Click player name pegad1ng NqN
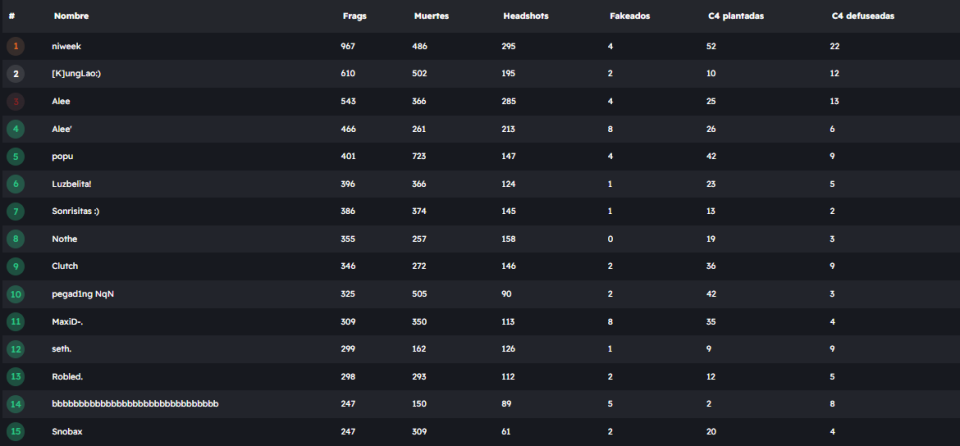 pyautogui.click(x=83, y=294)
